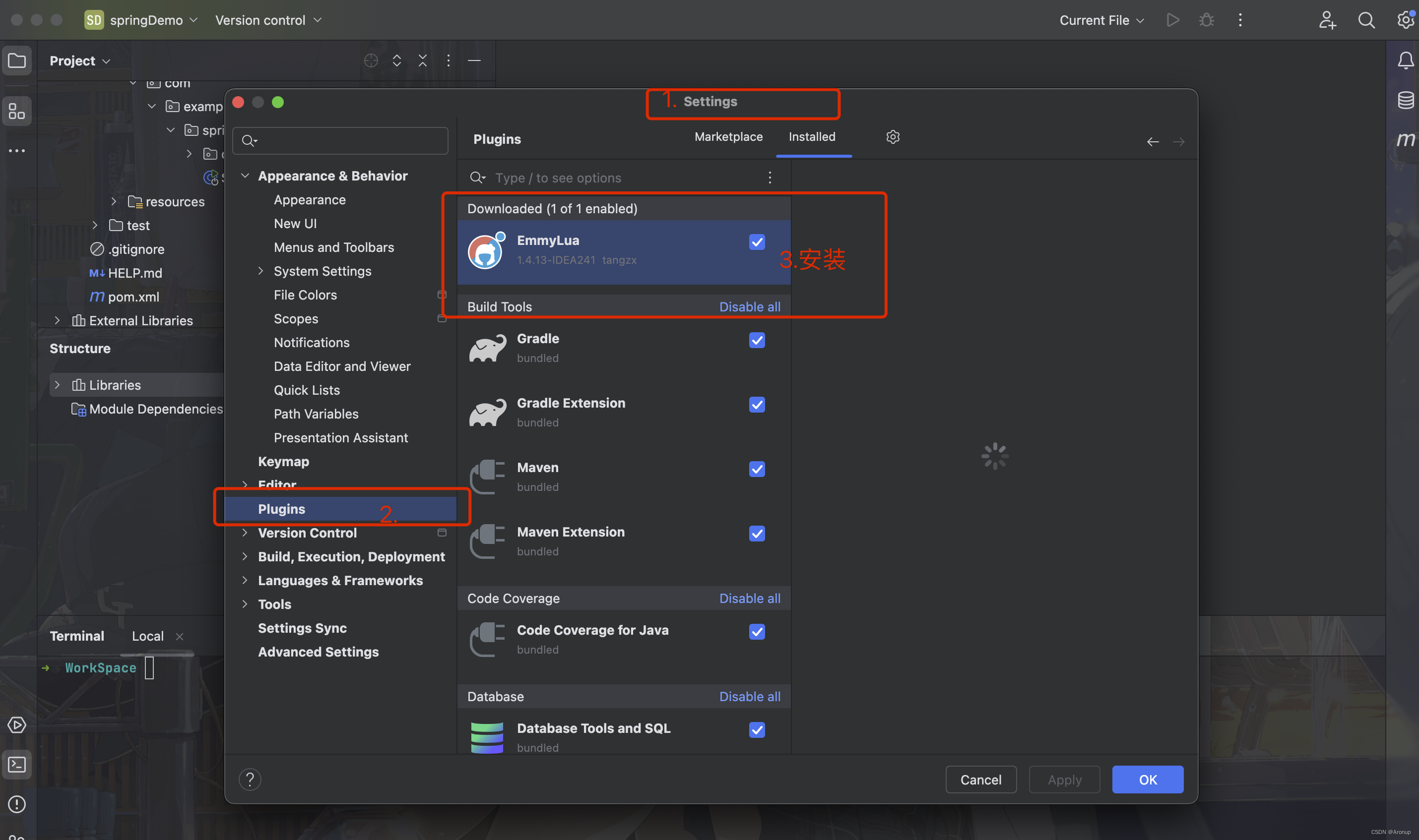Expand the Tools settings node
The width and height of the screenshot is (1419, 840).
tap(245, 604)
